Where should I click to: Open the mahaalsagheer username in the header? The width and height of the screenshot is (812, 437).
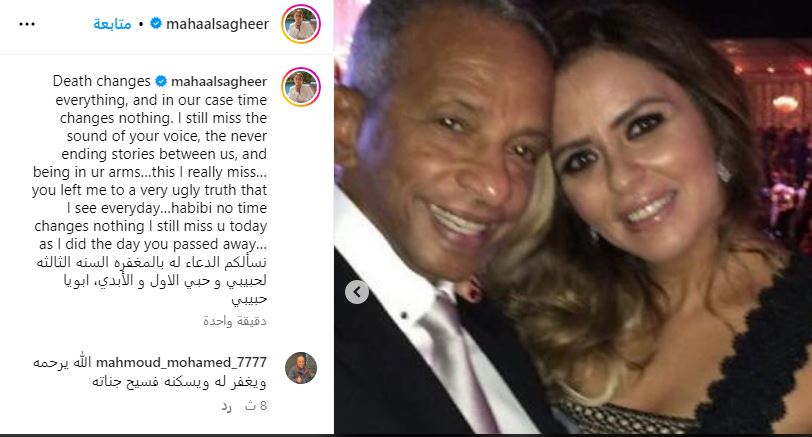[218, 24]
